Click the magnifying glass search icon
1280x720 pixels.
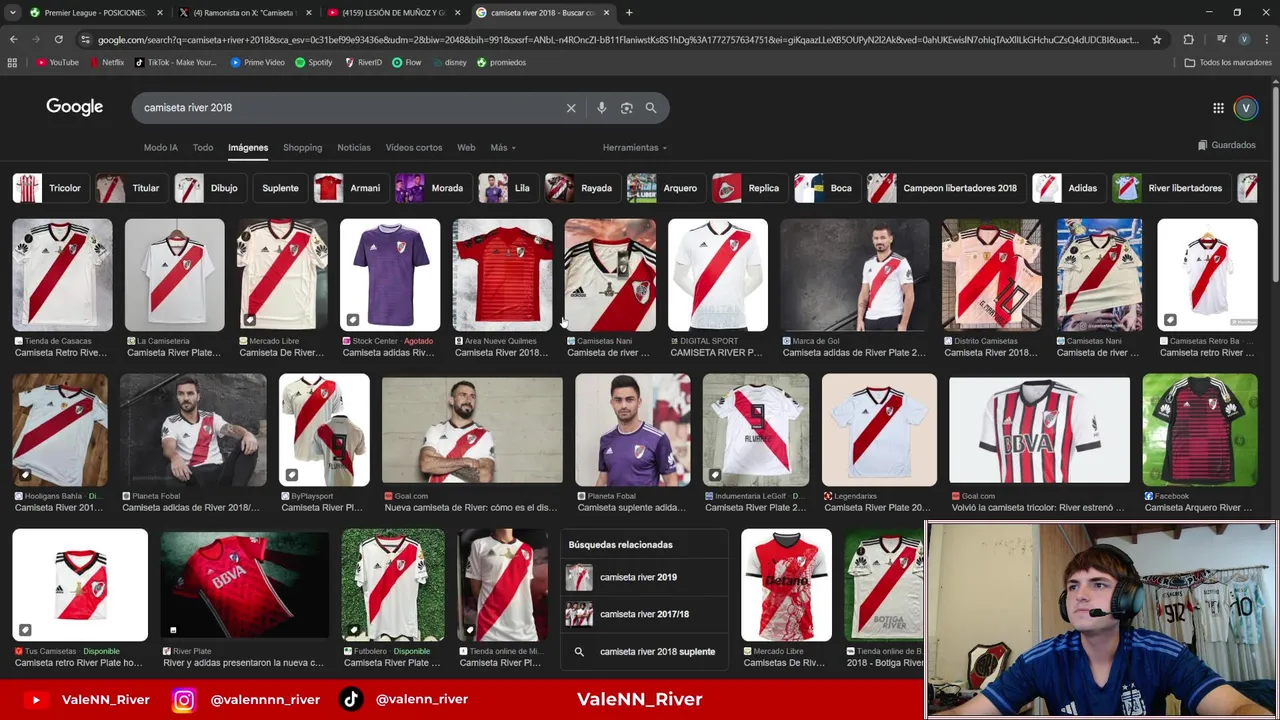651,108
